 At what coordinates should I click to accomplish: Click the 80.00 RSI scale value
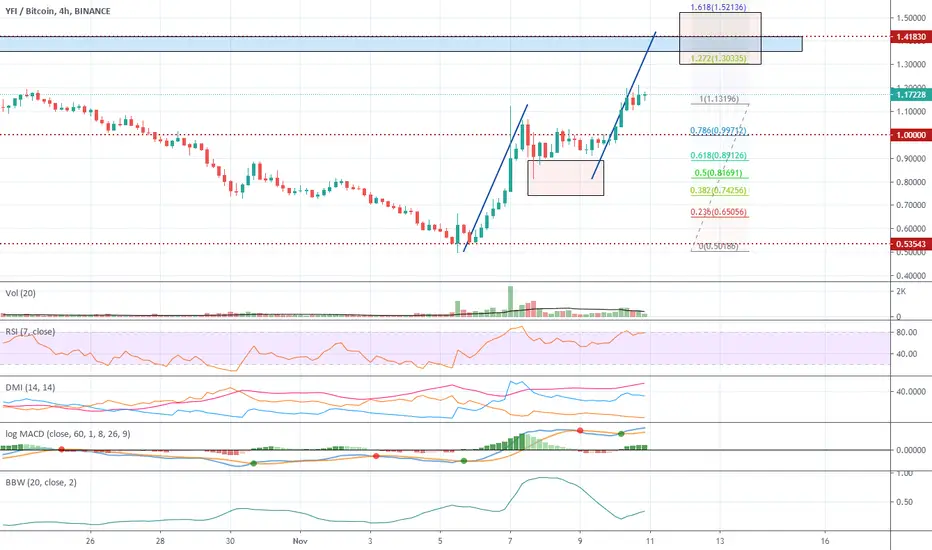pos(906,332)
